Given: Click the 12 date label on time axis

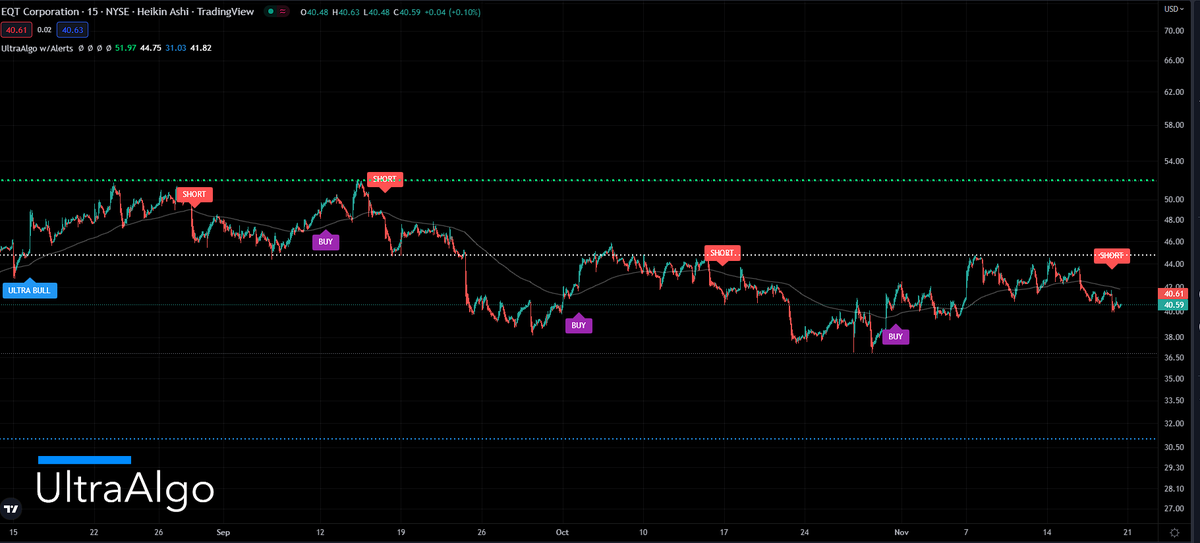Looking at the screenshot, I should pyautogui.click(x=320, y=535).
